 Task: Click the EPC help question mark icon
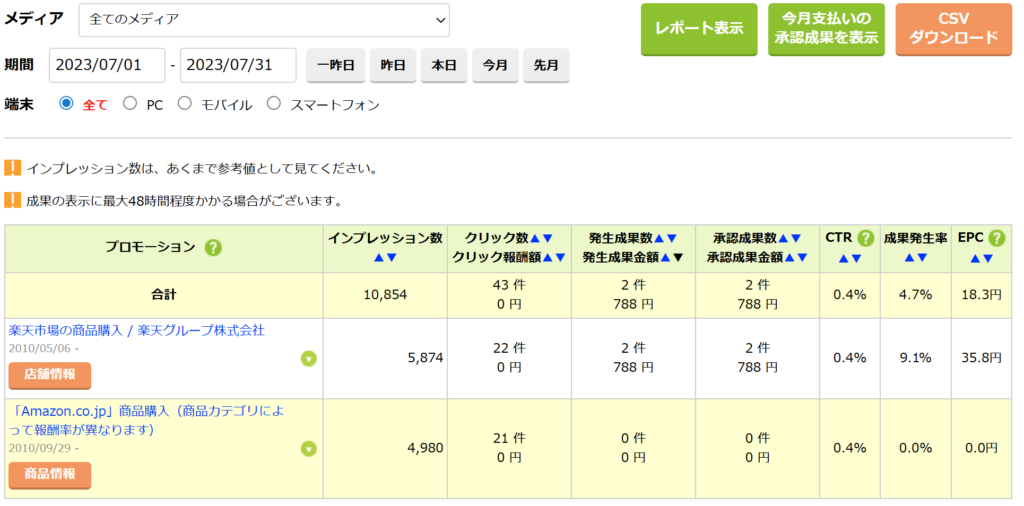[996, 238]
